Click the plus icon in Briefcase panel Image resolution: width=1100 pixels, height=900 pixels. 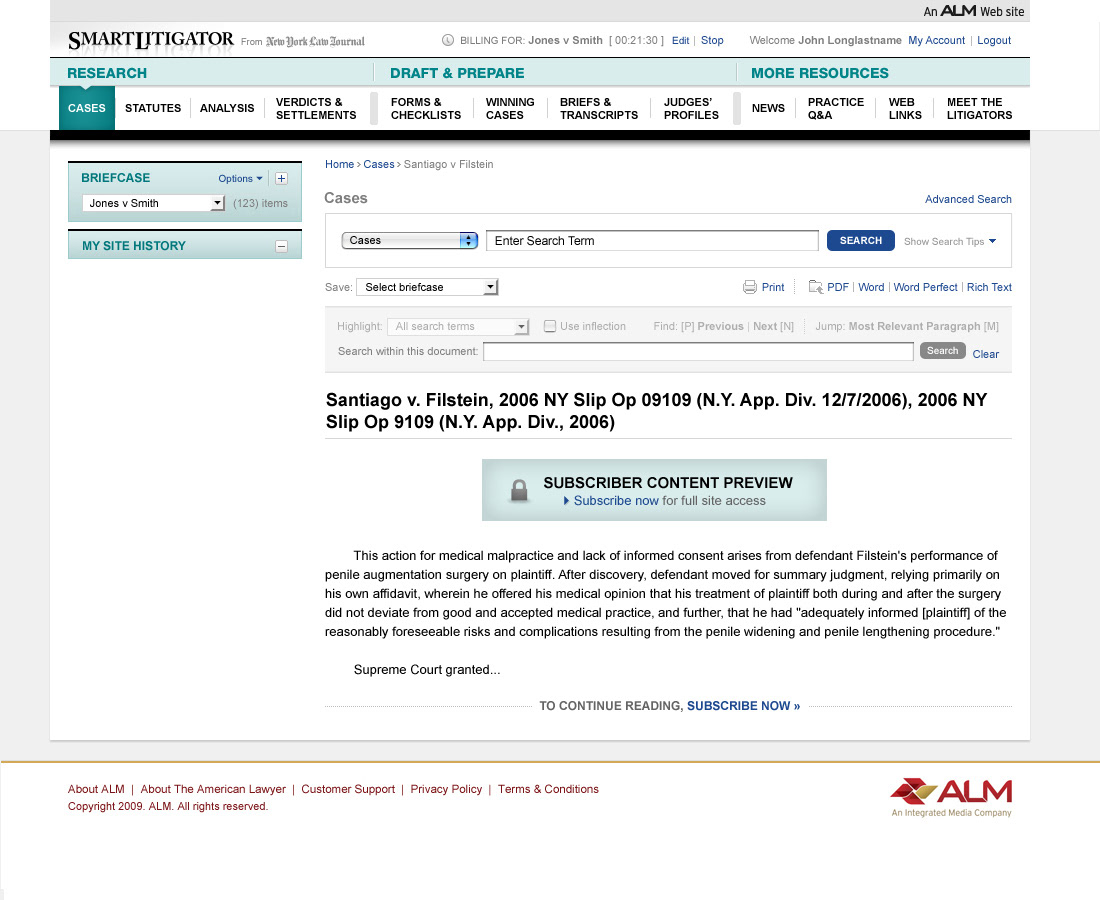point(281,179)
